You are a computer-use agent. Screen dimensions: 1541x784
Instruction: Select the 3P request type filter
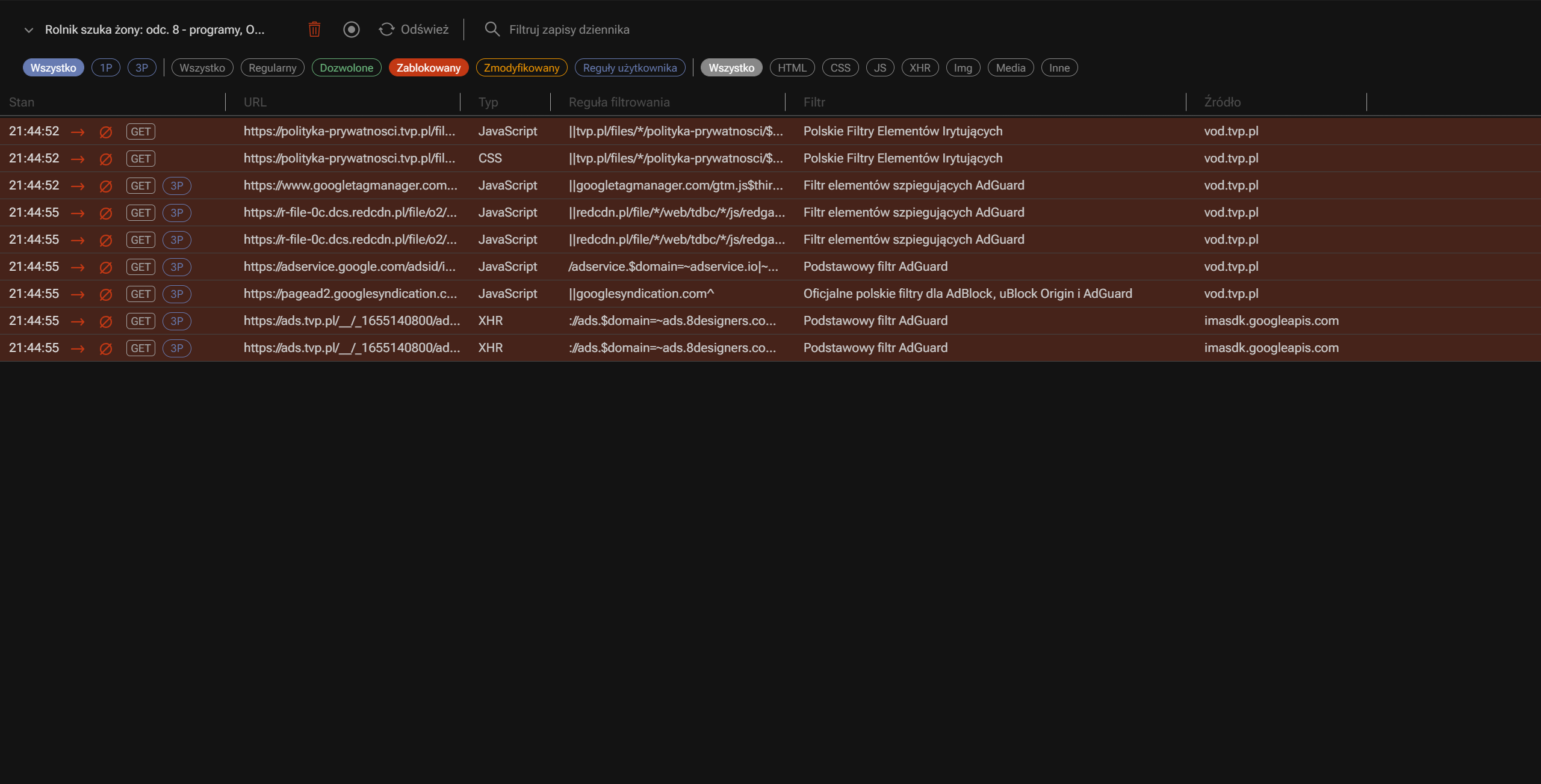(x=142, y=67)
